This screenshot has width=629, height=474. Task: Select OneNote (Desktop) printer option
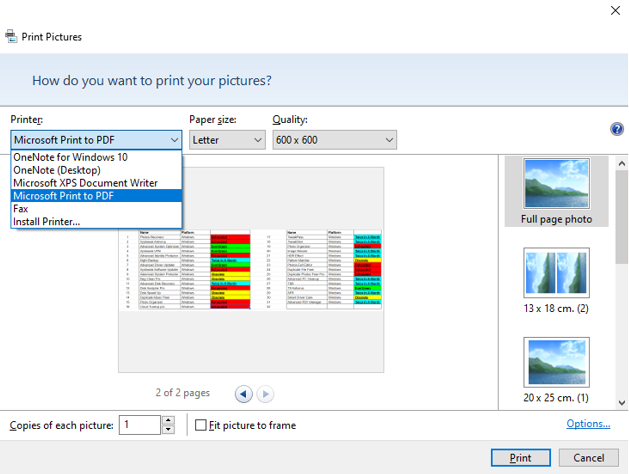pyautogui.click(x=96, y=170)
